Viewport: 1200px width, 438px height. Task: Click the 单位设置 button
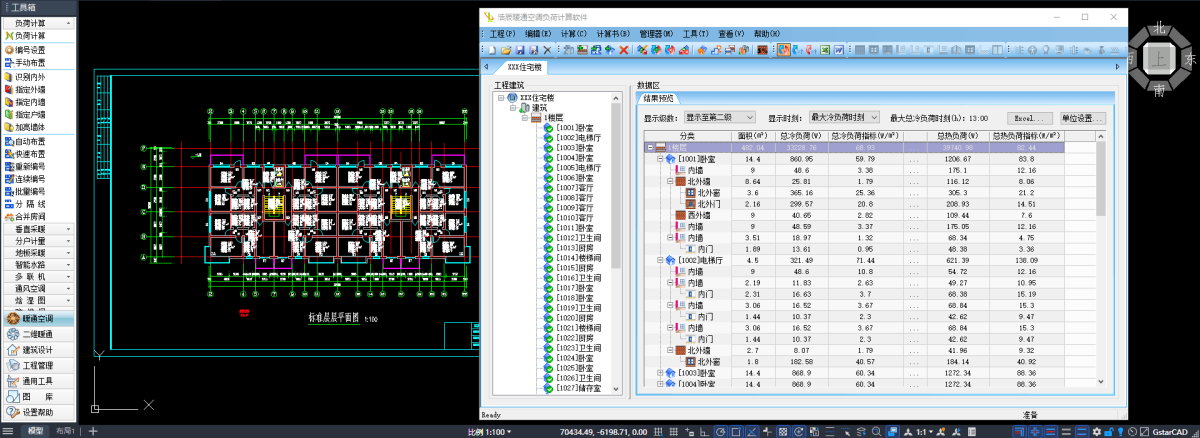tap(1081, 117)
